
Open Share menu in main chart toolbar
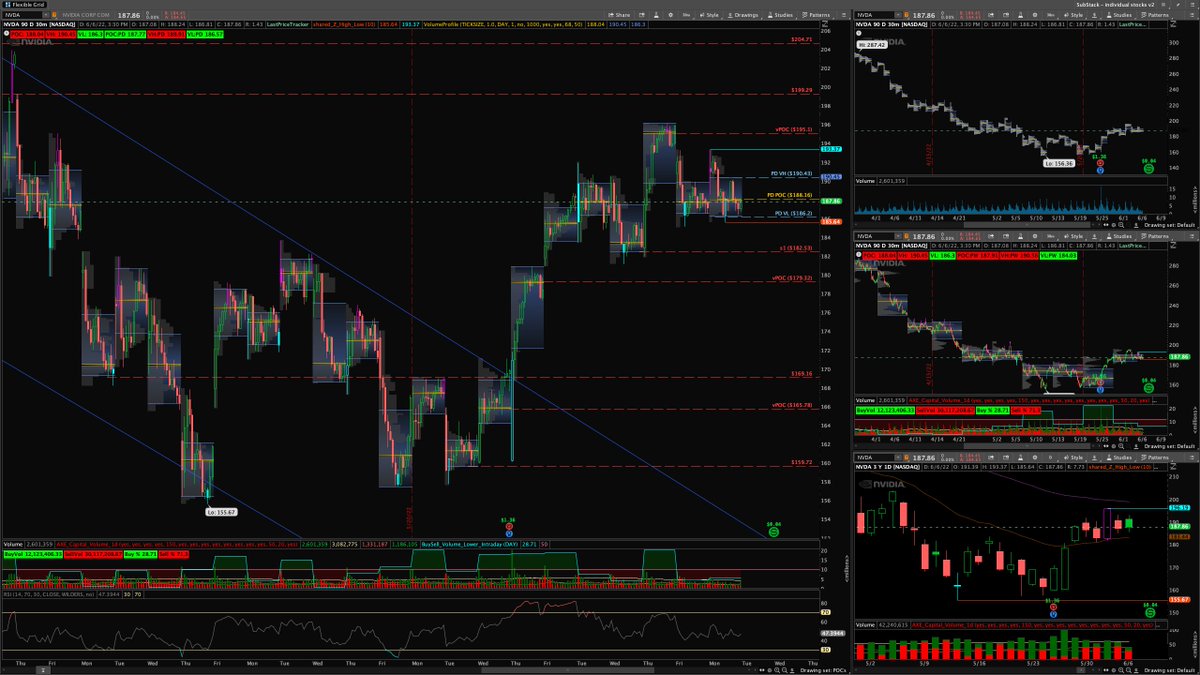(619, 15)
